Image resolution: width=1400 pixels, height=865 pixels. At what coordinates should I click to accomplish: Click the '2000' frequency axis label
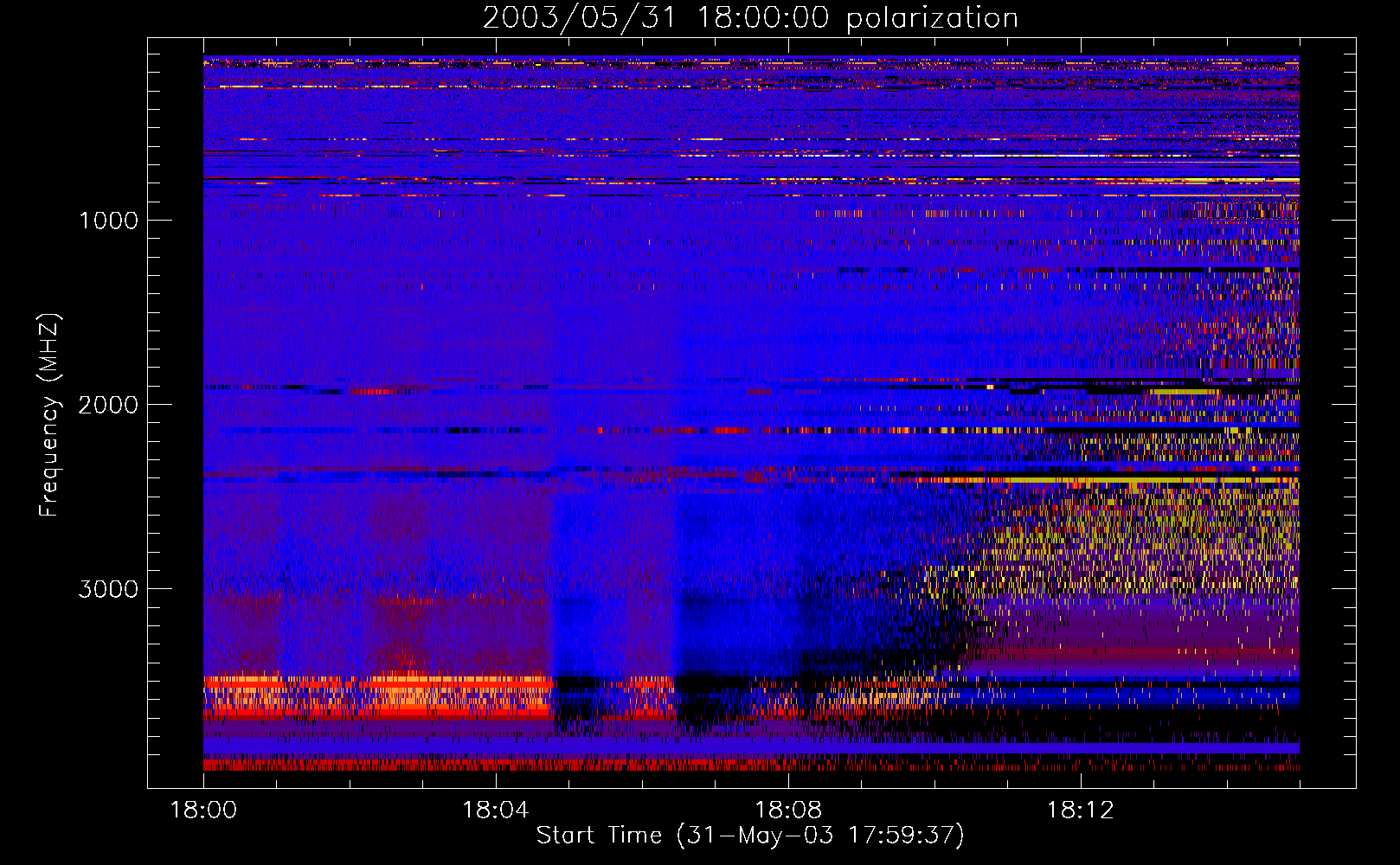pyautogui.click(x=108, y=405)
